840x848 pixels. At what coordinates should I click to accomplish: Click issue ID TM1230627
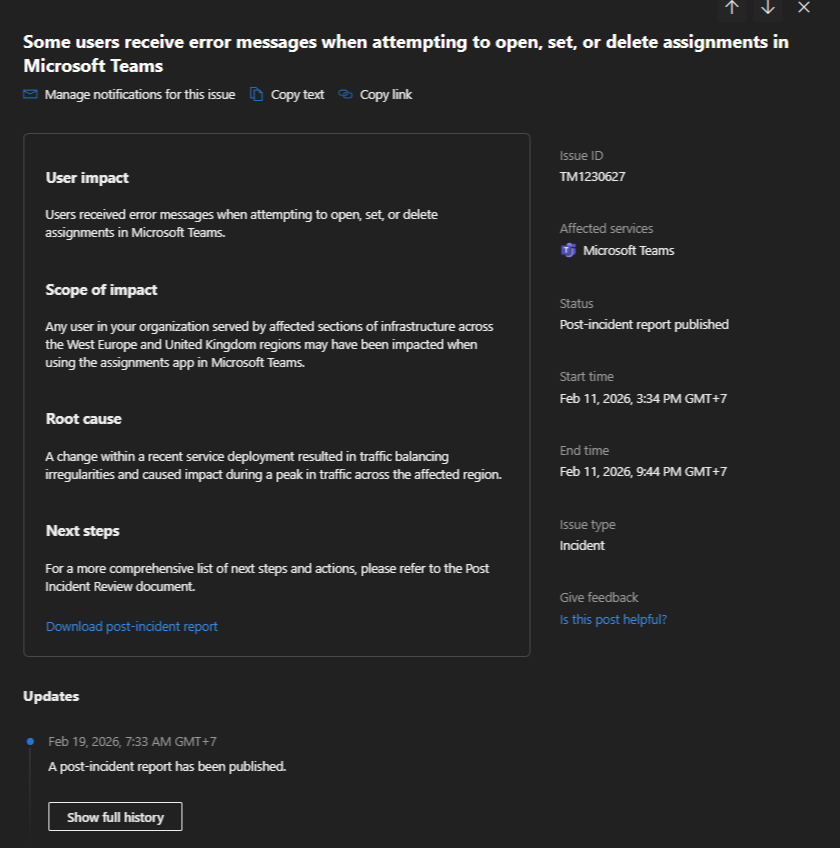tap(592, 177)
